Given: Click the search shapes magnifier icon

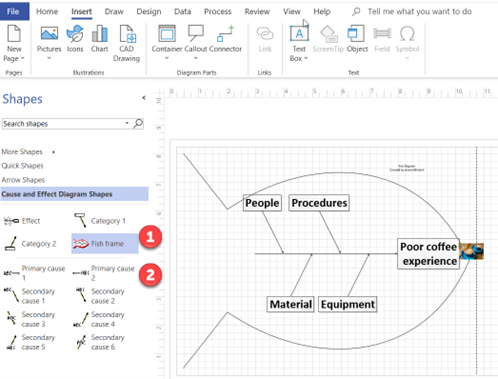Looking at the screenshot, I should tap(138, 123).
